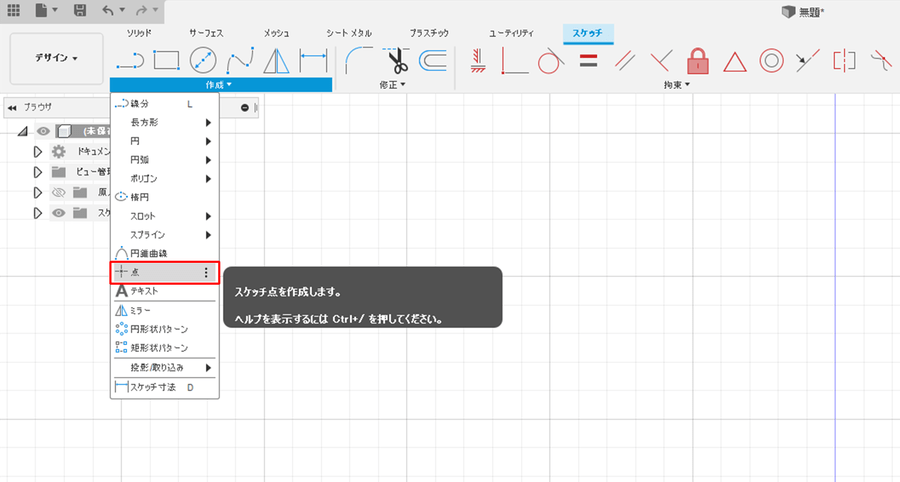The height and width of the screenshot is (482, 900).
Task: Choose 線分 from the create menu
Action: coord(164,104)
